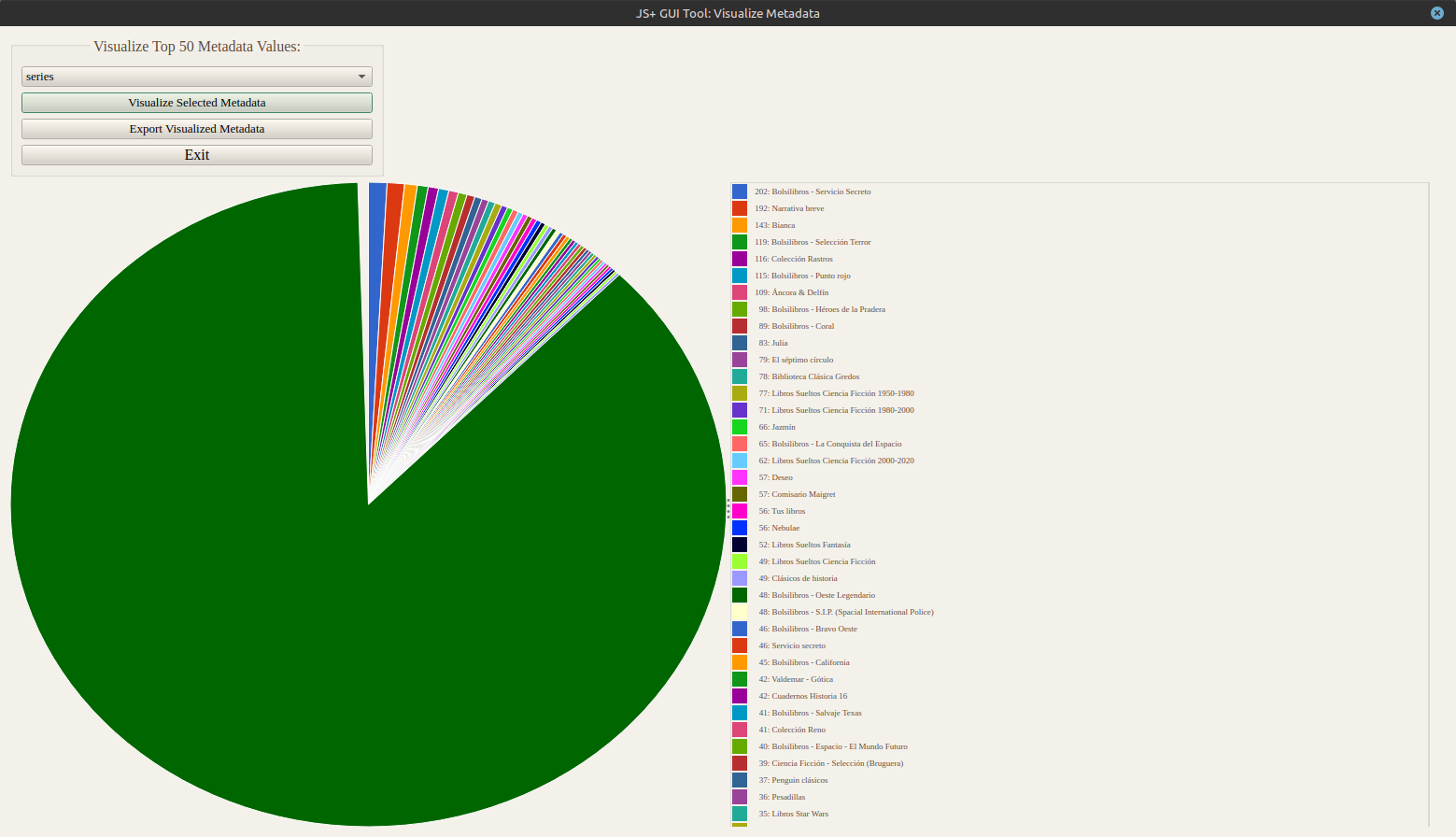Select legend text '41: Bolsilibros - Salvaje Texas'
The width and height of the screenshot is (1456, 837).
810,713
